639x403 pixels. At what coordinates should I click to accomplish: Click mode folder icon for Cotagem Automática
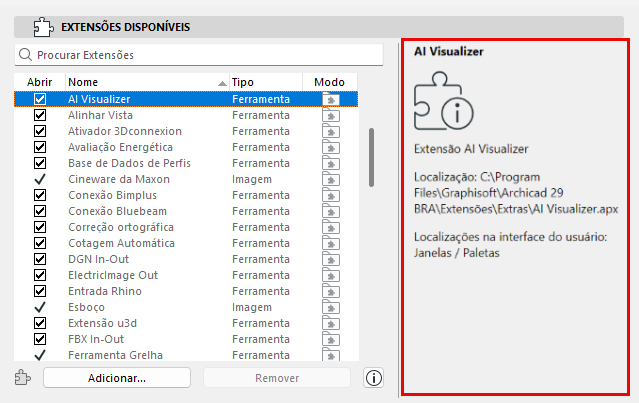click(331, 243)
